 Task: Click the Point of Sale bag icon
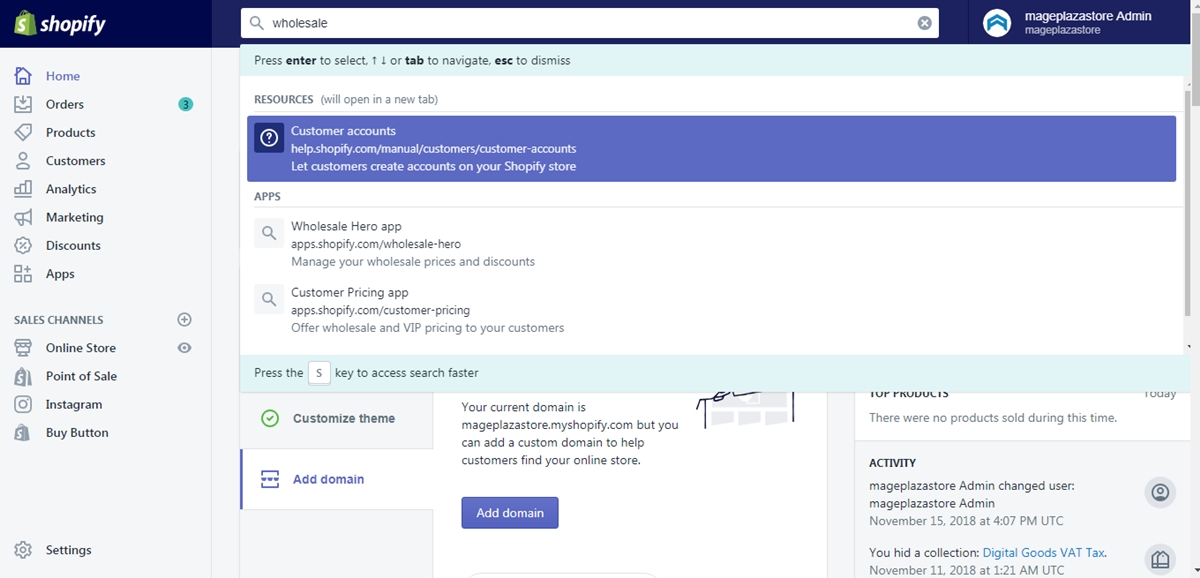pyautogui.click(x=23, y=376)
